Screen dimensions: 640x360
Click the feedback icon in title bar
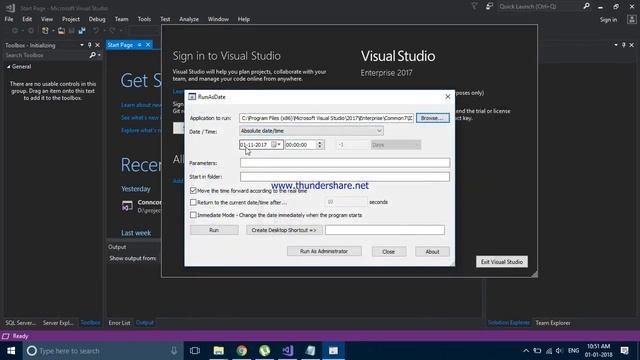point(489,6)
